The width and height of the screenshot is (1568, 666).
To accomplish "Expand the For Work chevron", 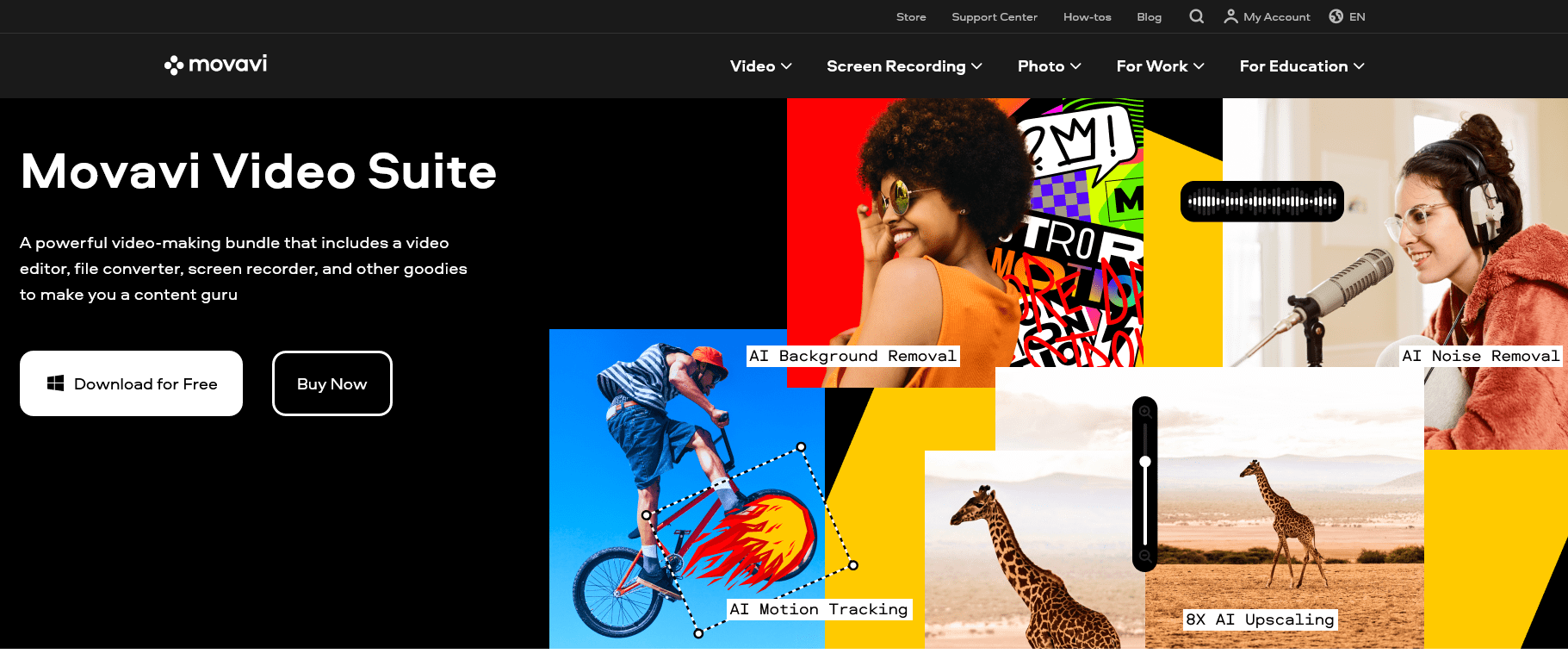I will coord(1199,66).
